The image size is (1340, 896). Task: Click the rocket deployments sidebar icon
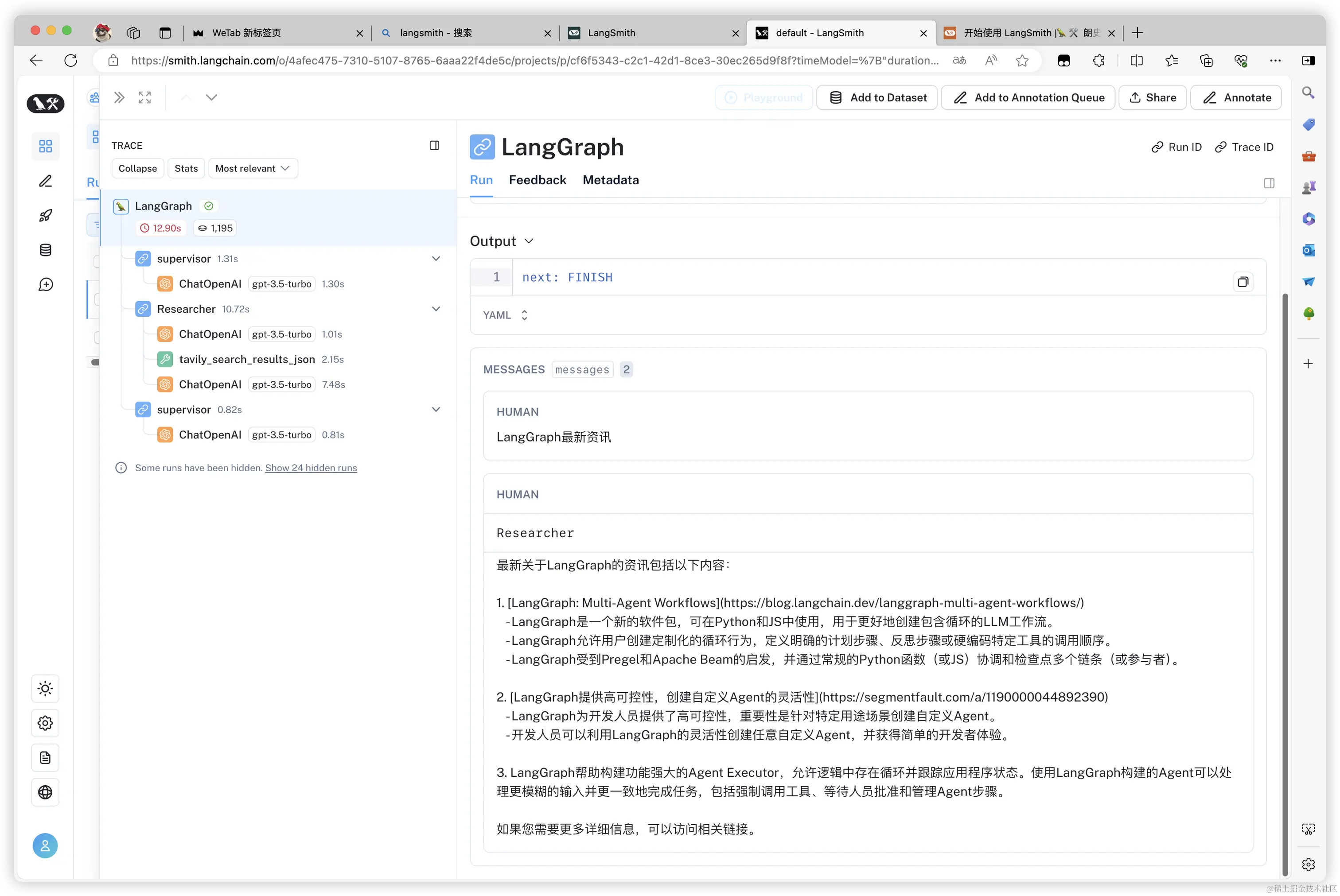tap(45, 215)
